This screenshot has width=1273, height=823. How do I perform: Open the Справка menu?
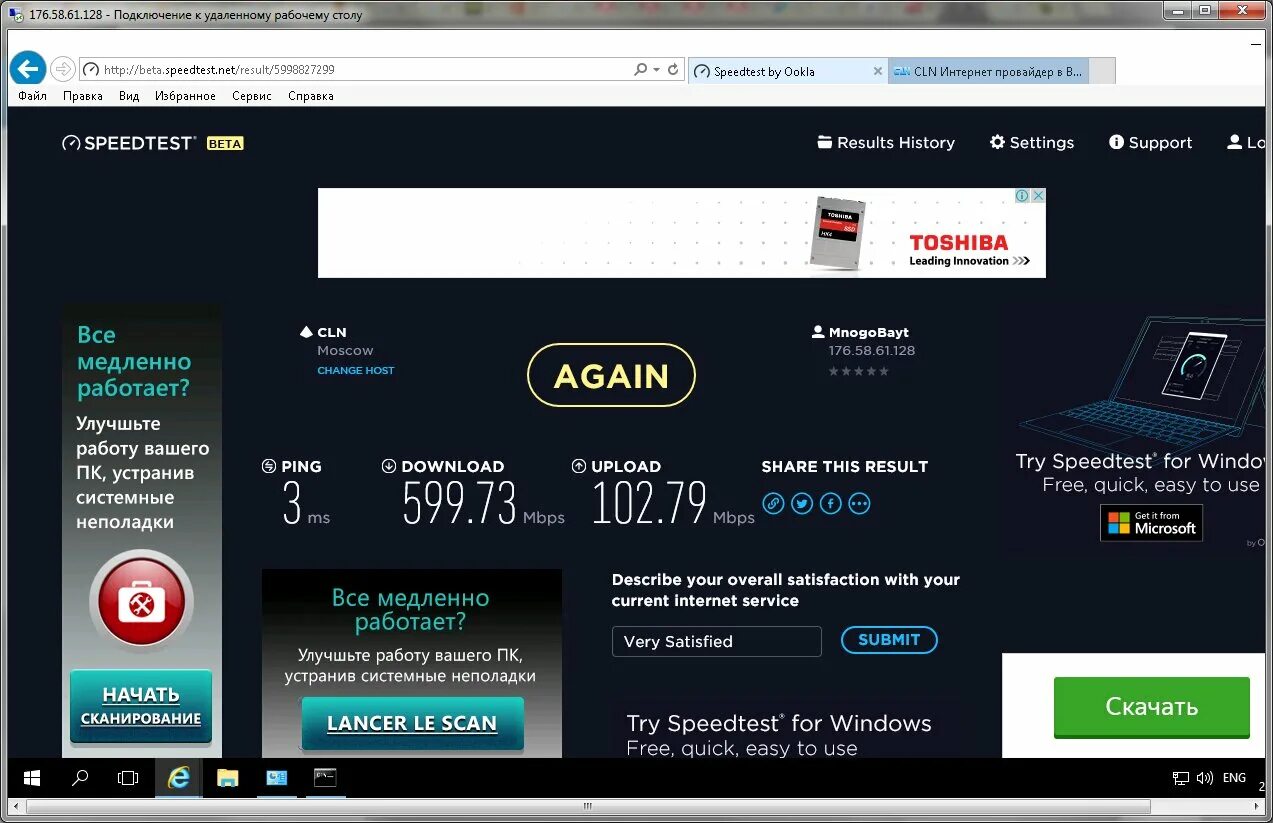tap(310, 96)
